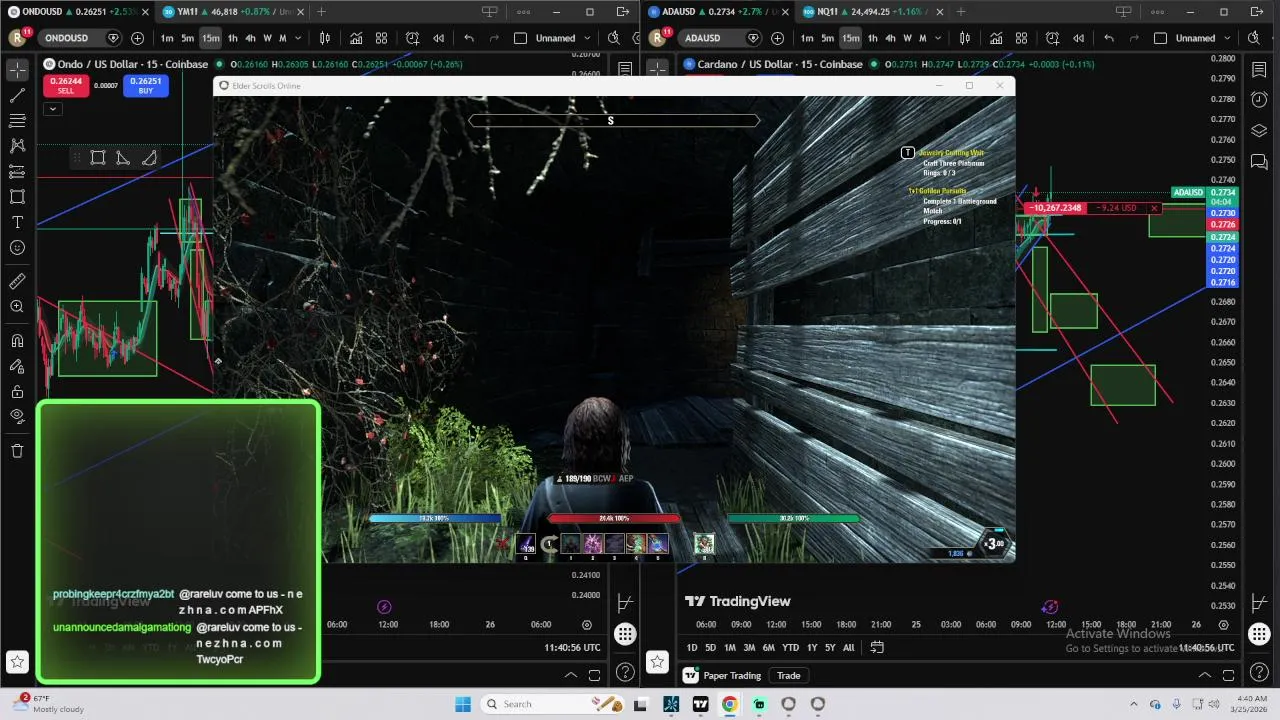Open Unnamed layout dropdown in ONDOUSD window
Screen dimensions: 1280x720
click(587, 38)
